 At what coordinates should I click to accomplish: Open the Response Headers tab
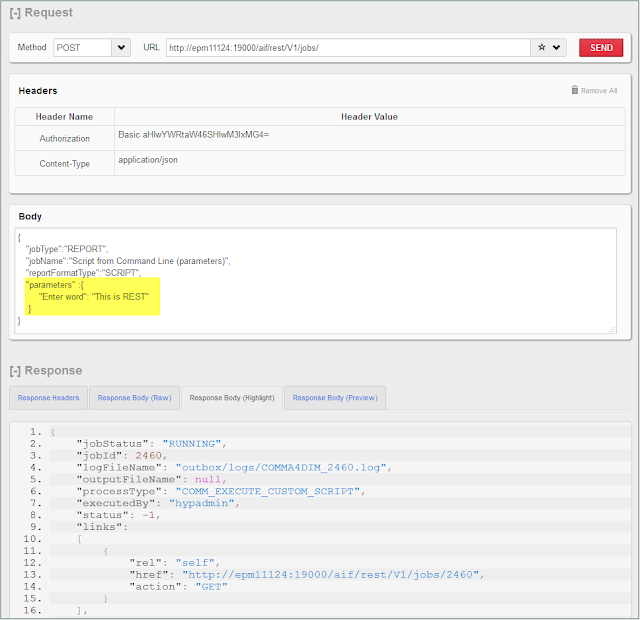point(49,398)
